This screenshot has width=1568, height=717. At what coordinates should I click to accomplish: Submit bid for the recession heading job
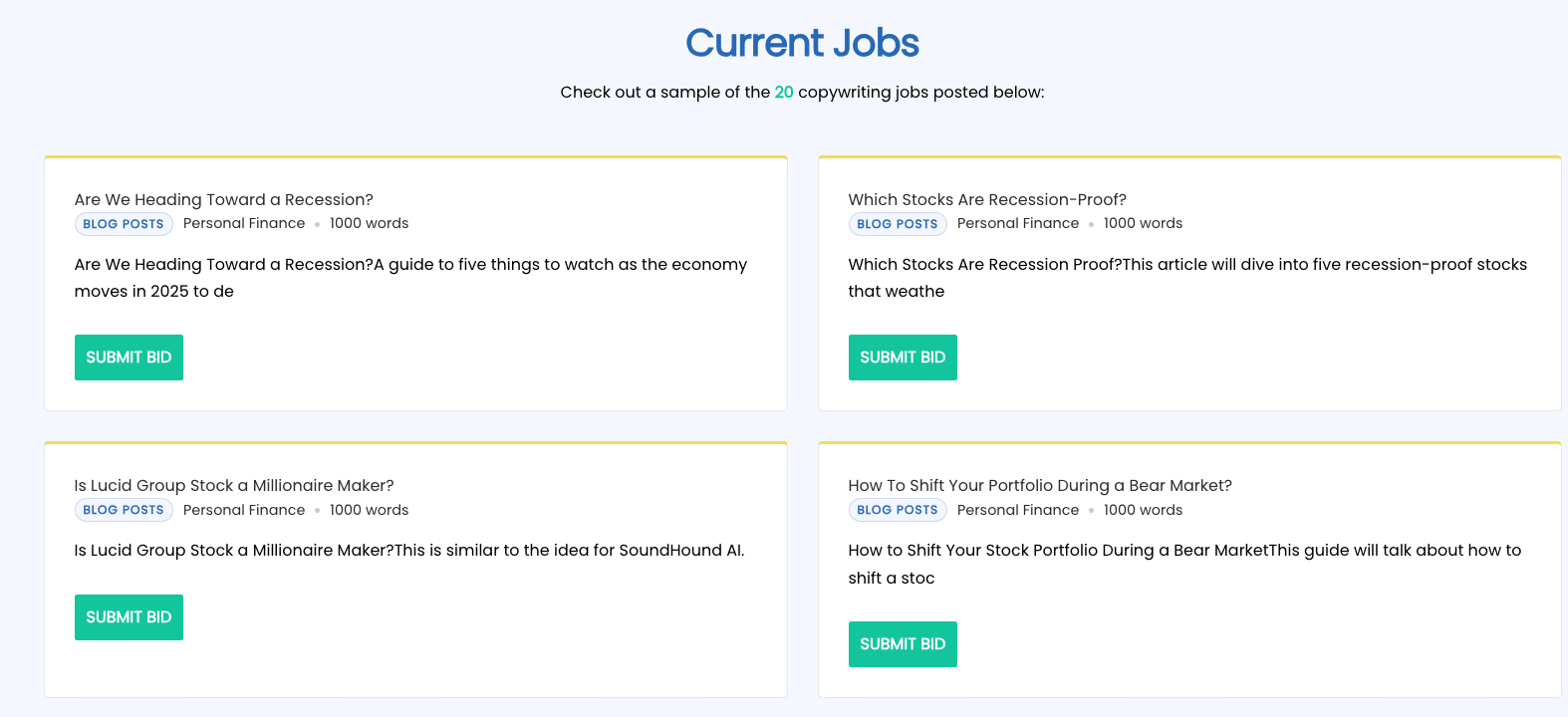(x=129, y=358)
